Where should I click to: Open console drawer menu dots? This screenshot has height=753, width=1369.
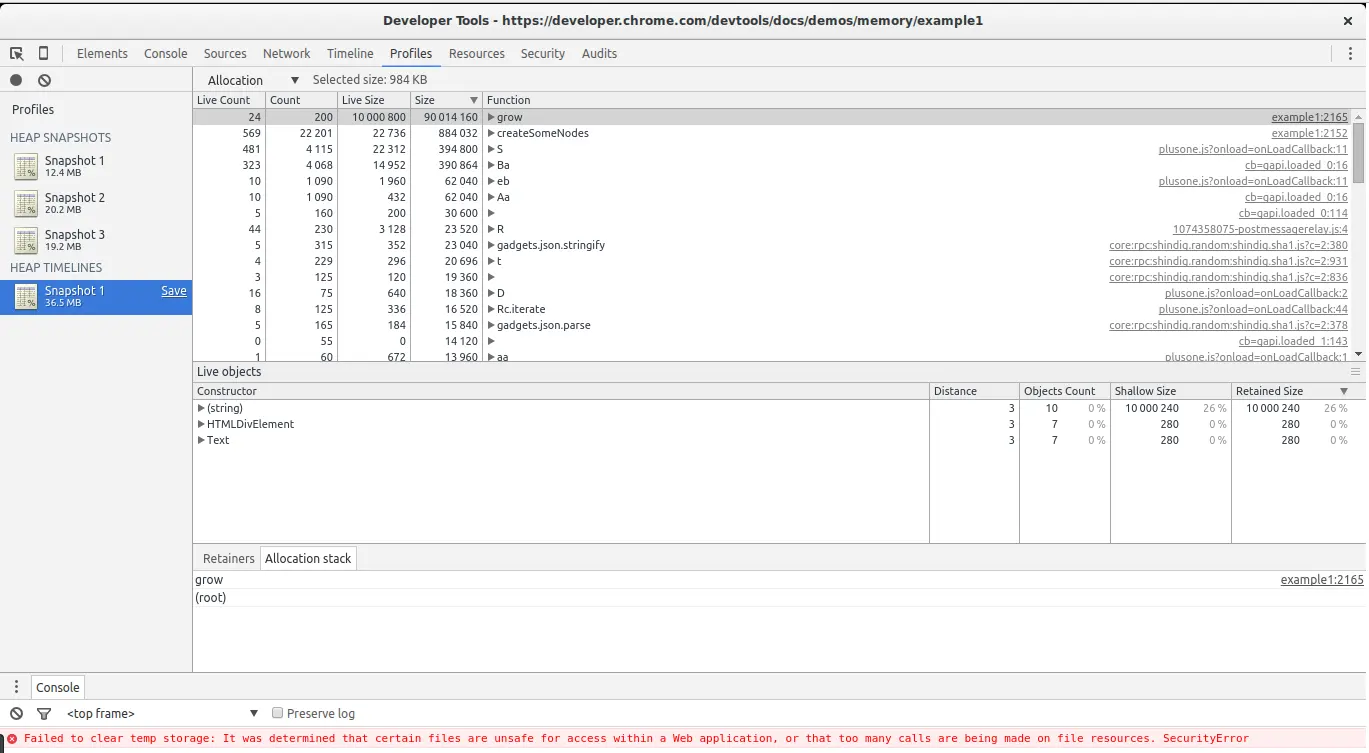16,687
